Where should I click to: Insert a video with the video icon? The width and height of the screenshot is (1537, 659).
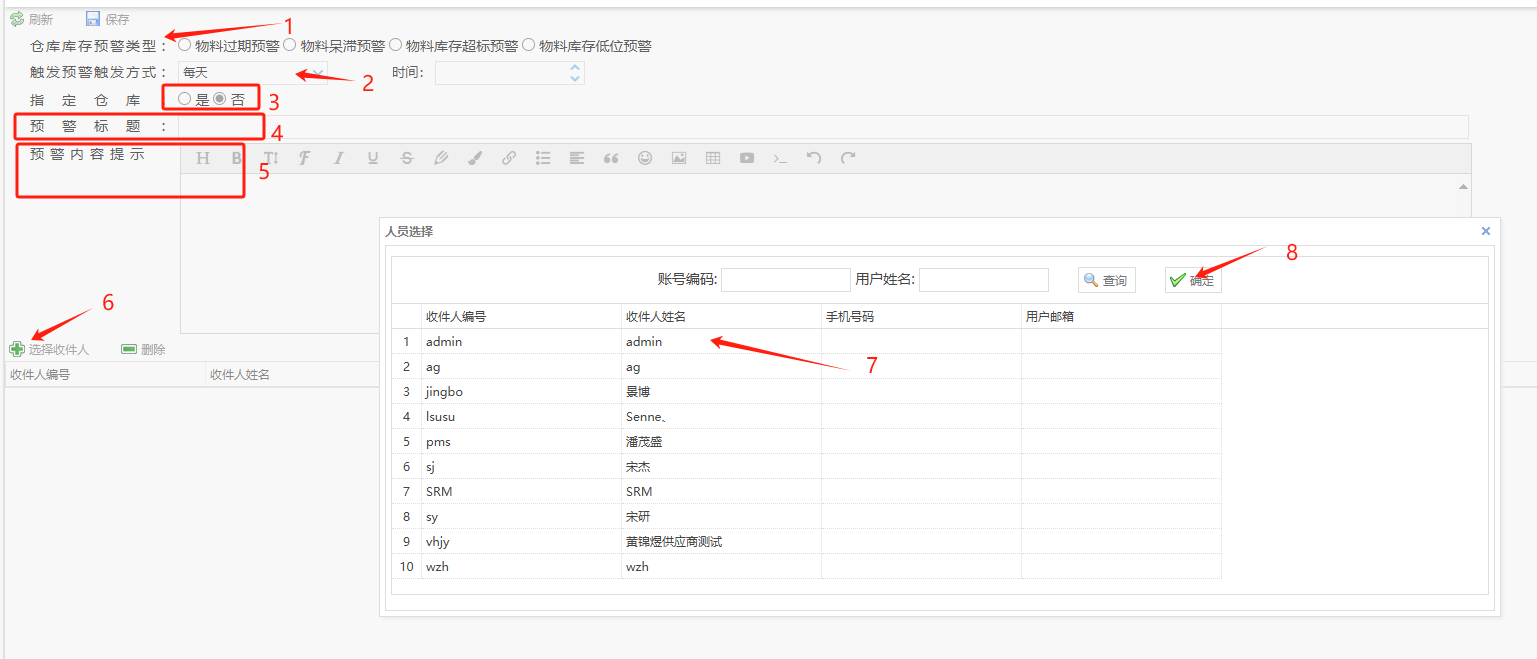[747, 158]
